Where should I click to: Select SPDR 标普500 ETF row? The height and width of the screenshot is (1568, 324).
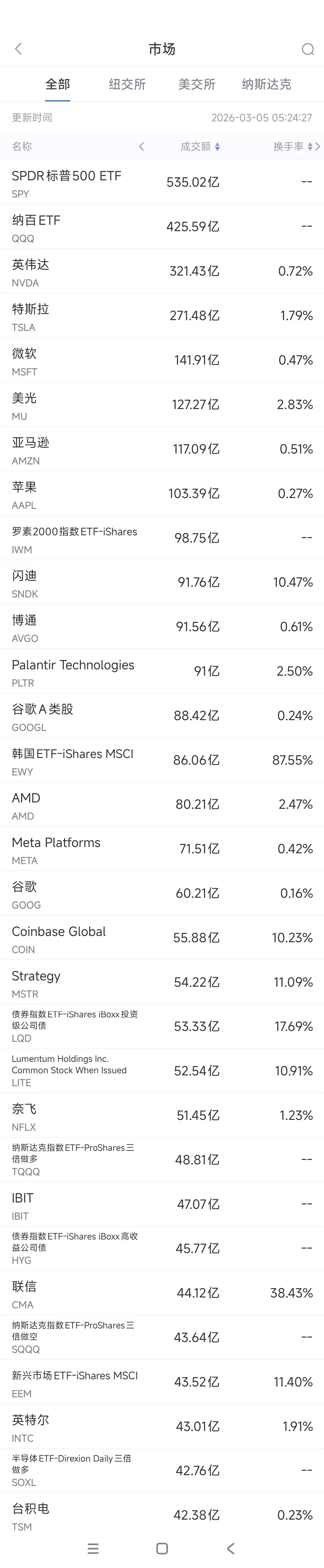point(162,183)
